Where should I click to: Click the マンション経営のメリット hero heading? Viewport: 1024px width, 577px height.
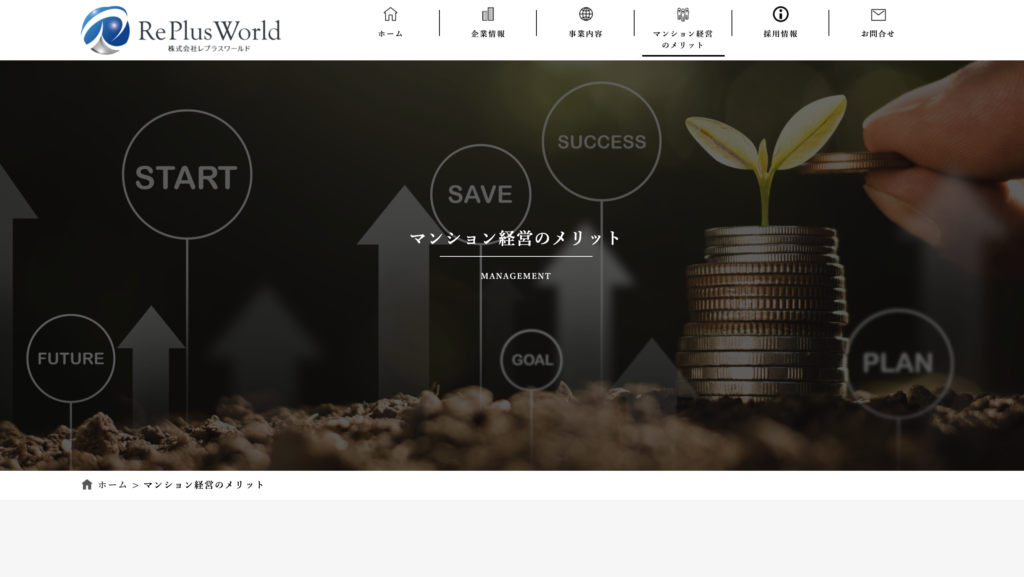(516, 239)
